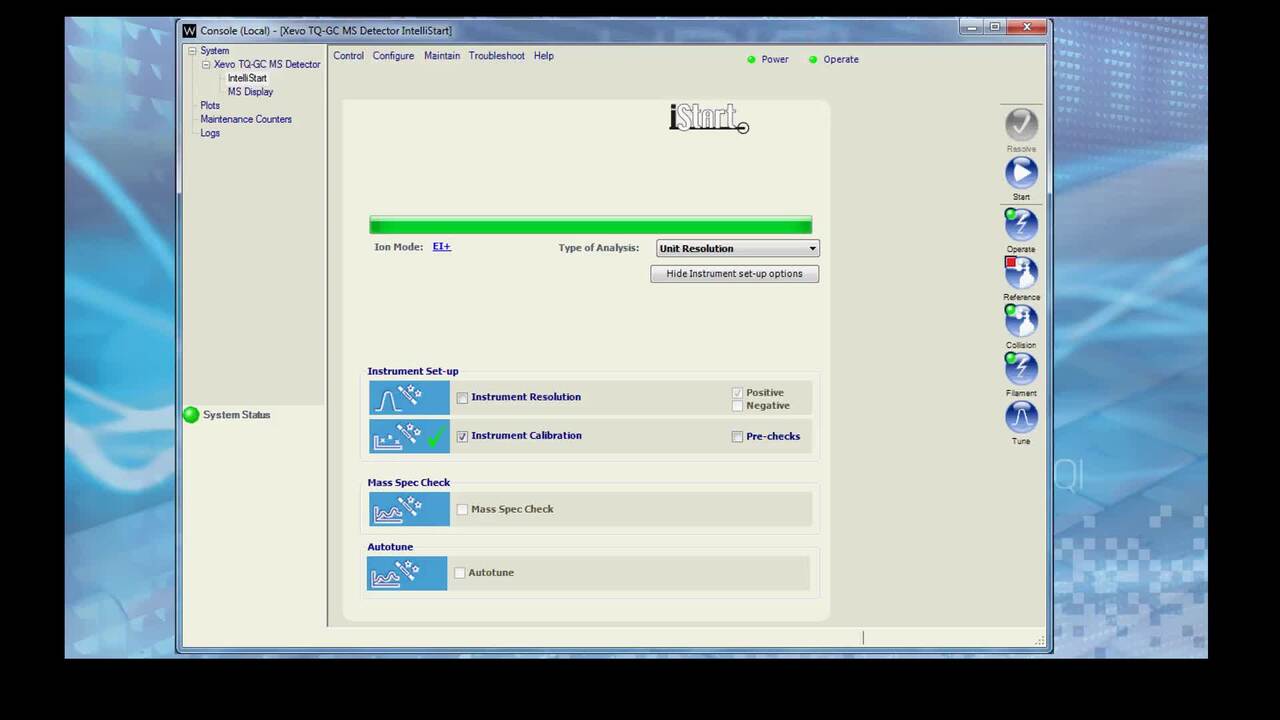Screen dimensions: 1280x720
Task: Click the Instrument Resolution peak icon
Action: (x=409, y=397)
